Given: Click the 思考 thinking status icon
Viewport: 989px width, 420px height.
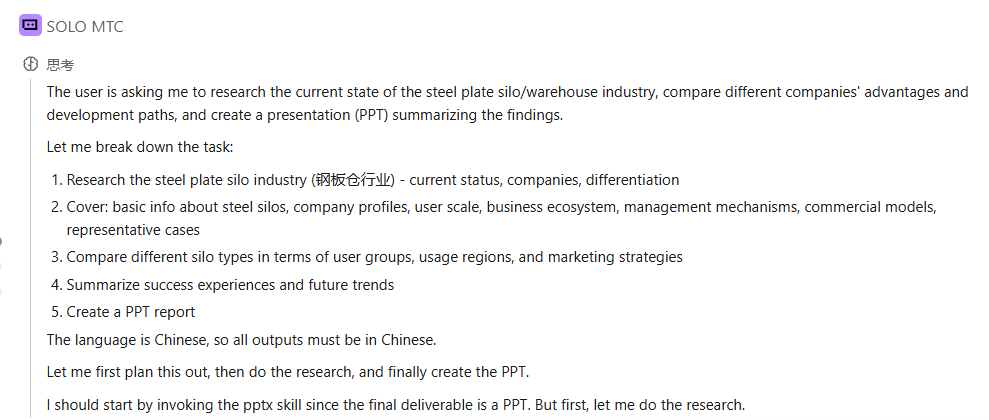Looking at the screenshot, I should tap(30, 65).
